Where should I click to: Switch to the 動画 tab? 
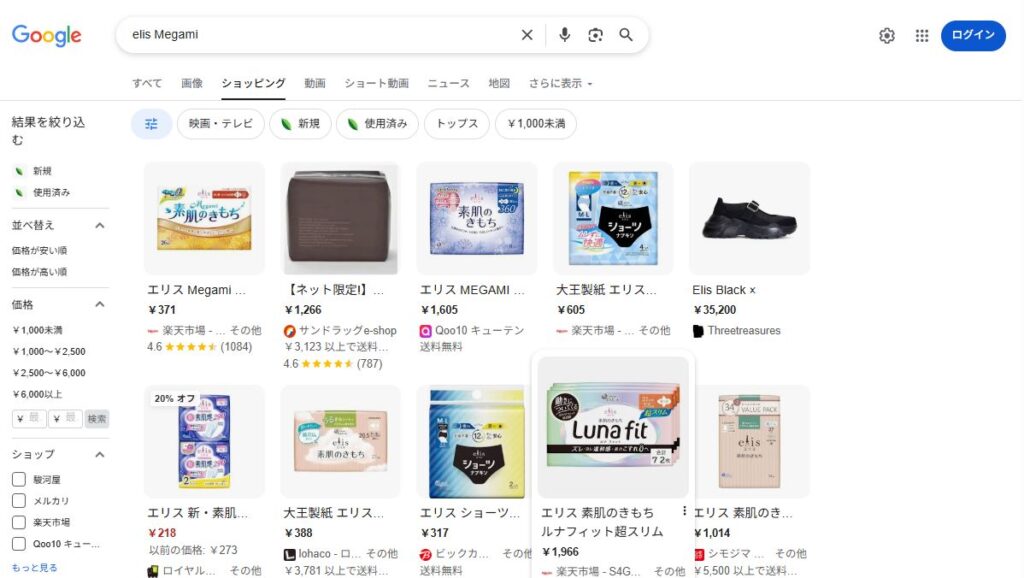(x=314, y=83)
